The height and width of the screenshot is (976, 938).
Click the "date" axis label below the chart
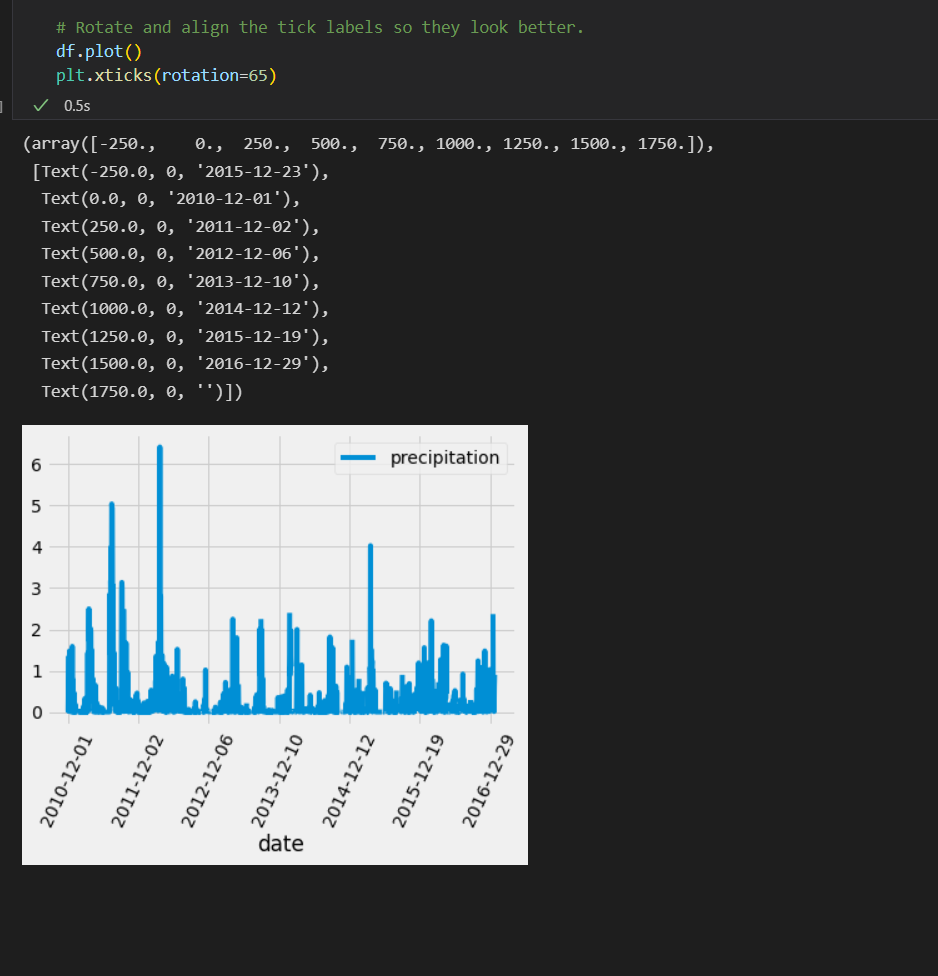(x=279, y=843)
